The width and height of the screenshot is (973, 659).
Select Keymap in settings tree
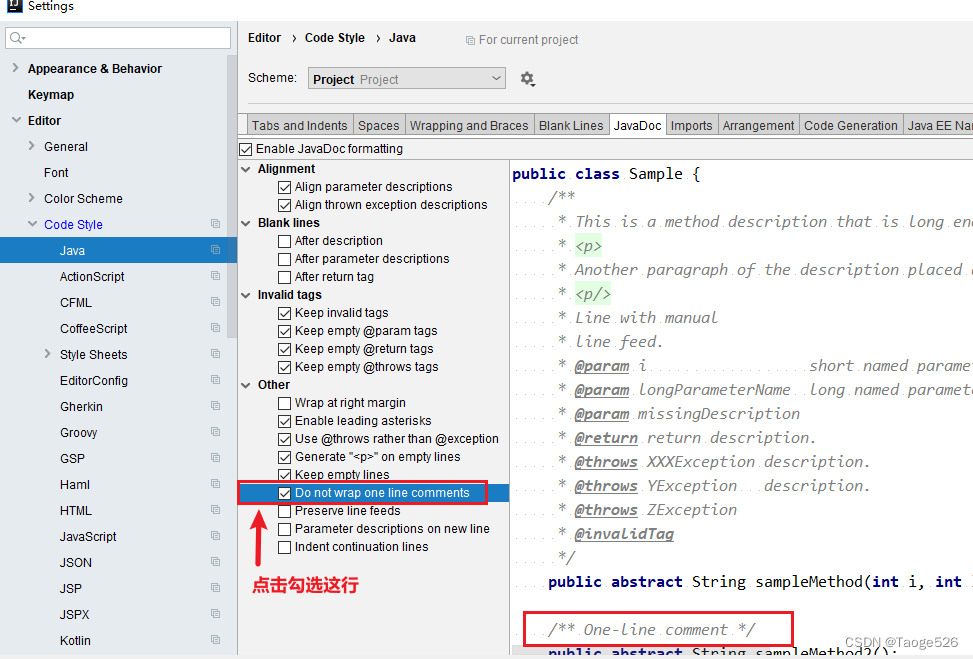click(x=51, y=94)
